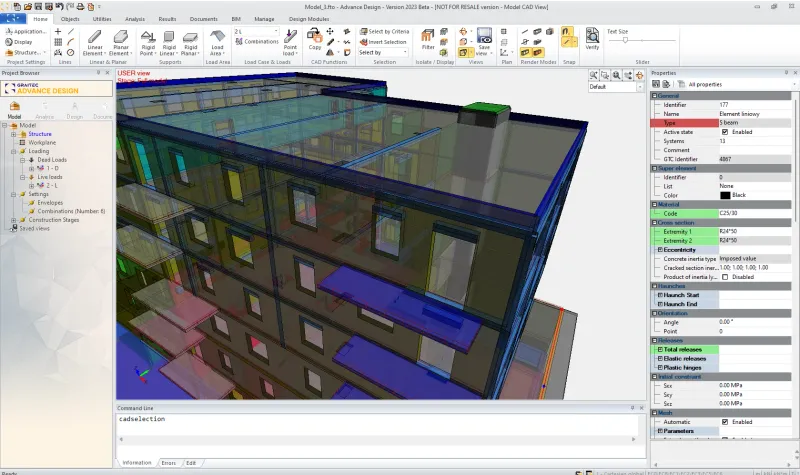Open the Analysis ribbon tab

[x=135, y=19]
